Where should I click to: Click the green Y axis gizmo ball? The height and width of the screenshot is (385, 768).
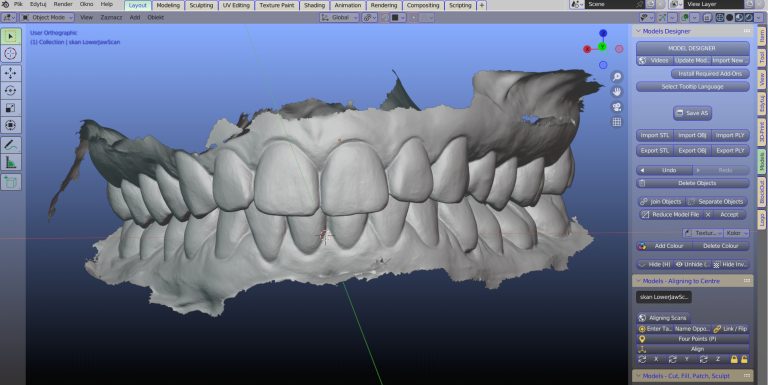pyautogui.click(x=602, y=47)
